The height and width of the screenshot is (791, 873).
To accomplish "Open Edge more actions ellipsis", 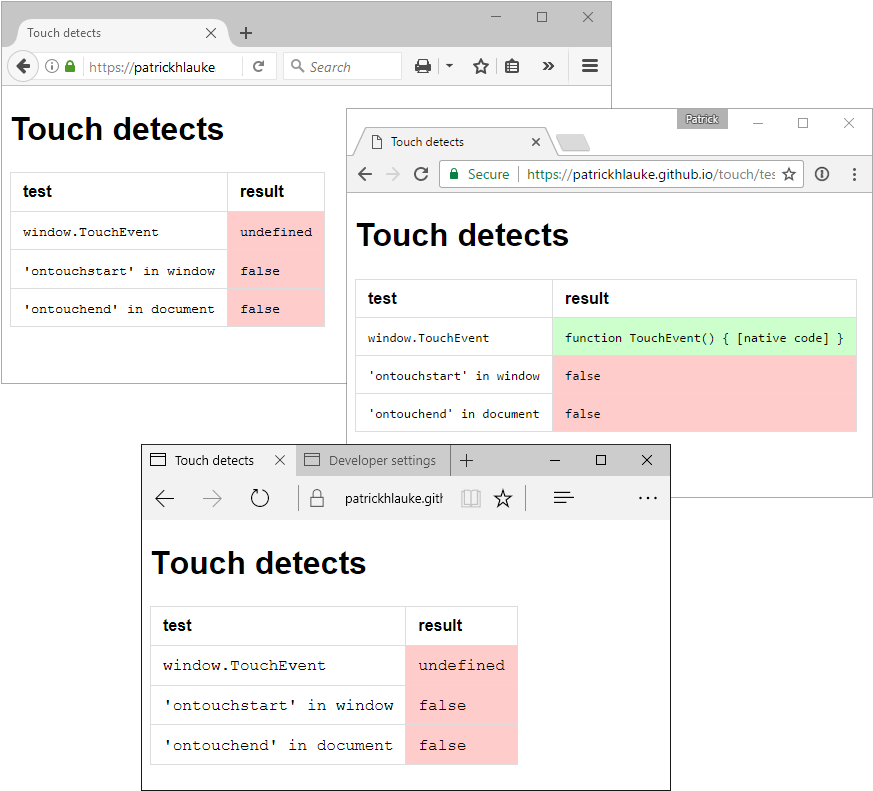I will (648, 498).
